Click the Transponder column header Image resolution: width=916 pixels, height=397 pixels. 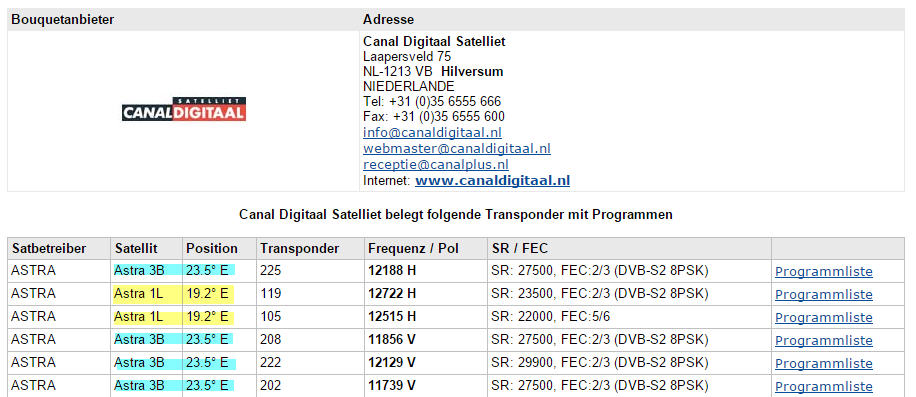coord(310,249)
